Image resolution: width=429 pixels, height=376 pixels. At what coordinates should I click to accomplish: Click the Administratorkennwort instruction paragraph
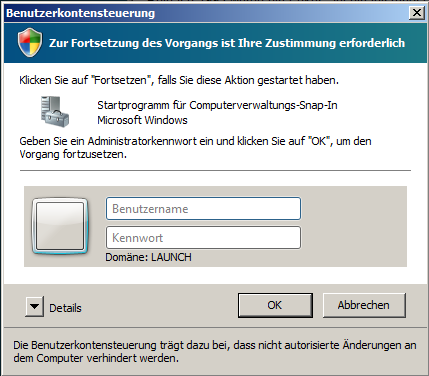point(195,148)
